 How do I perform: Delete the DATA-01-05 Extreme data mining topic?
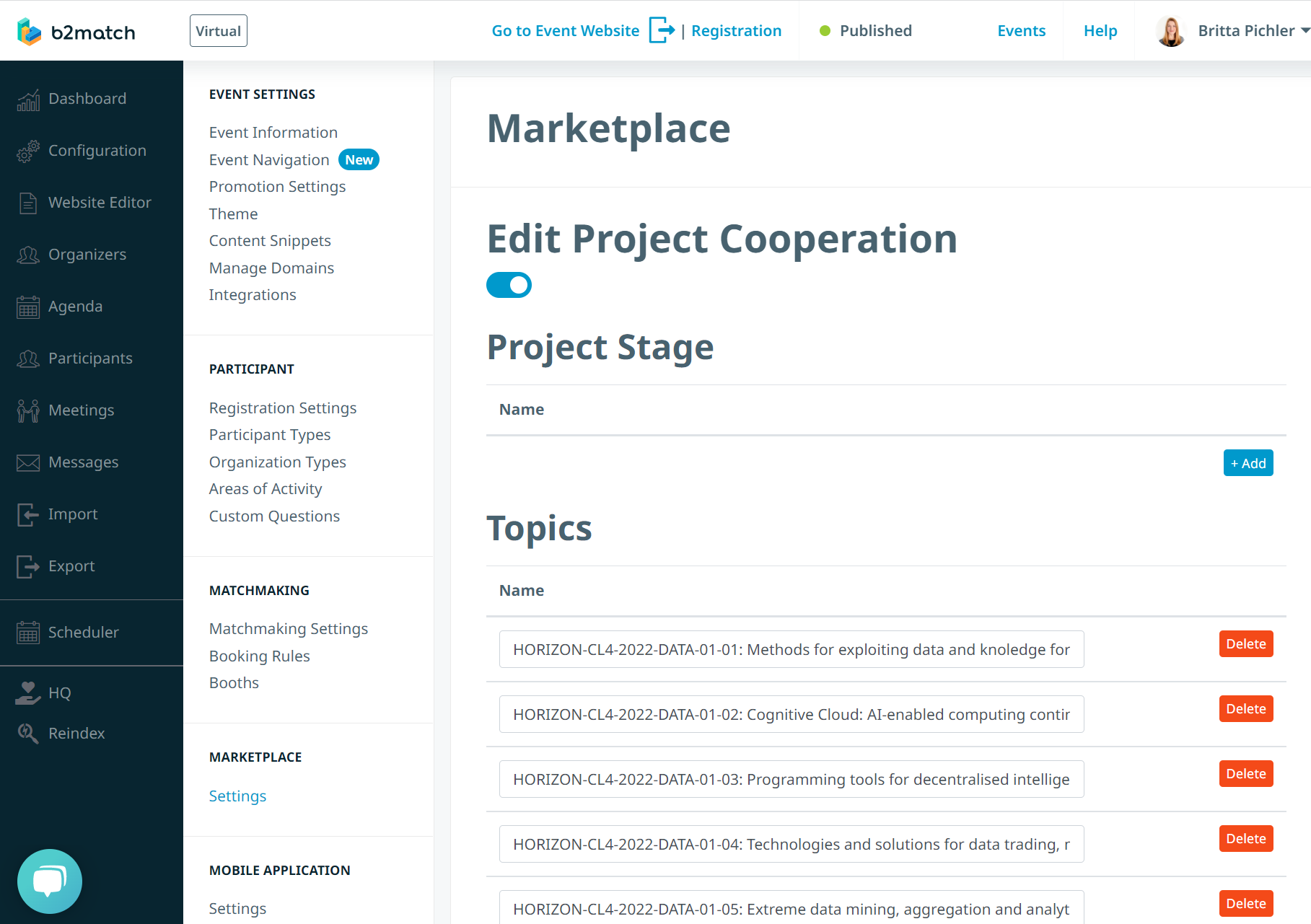(x=1246, y=904)
